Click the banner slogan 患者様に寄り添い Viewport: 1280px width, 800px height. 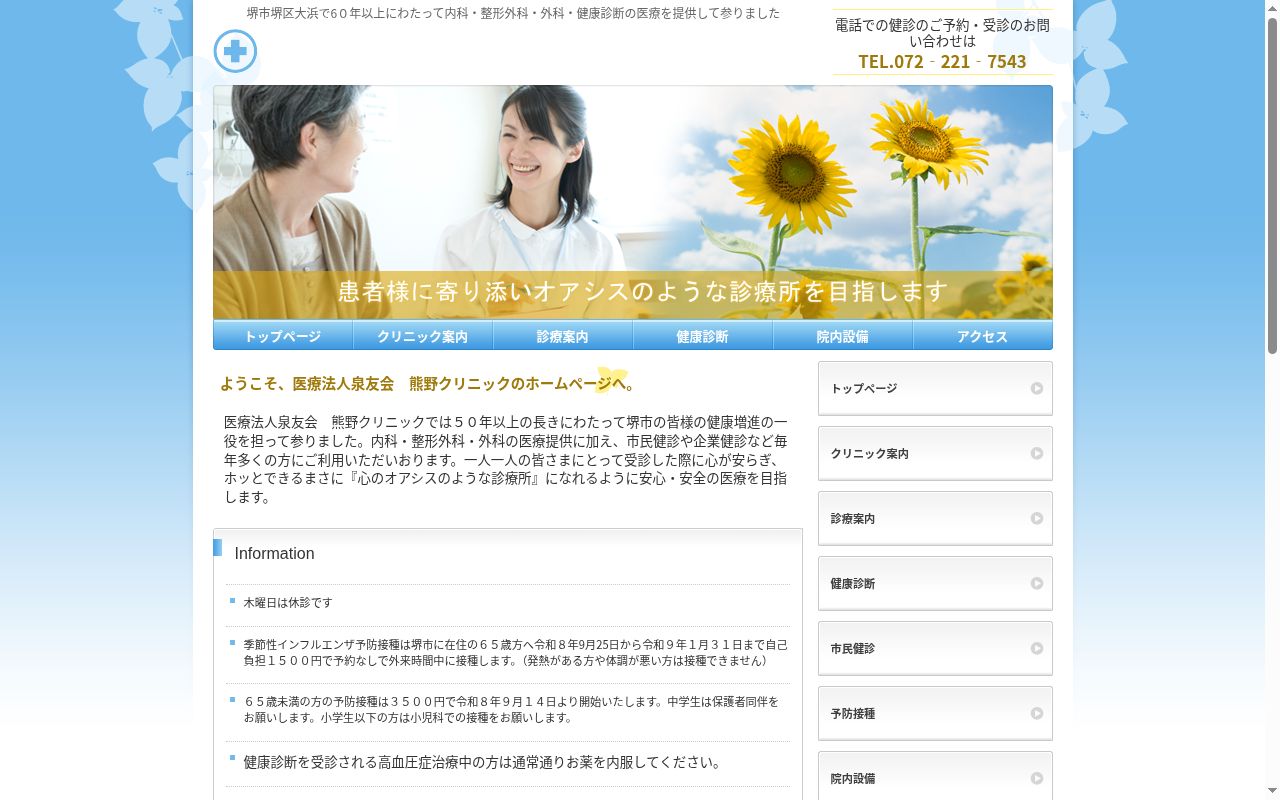[643, 291]
